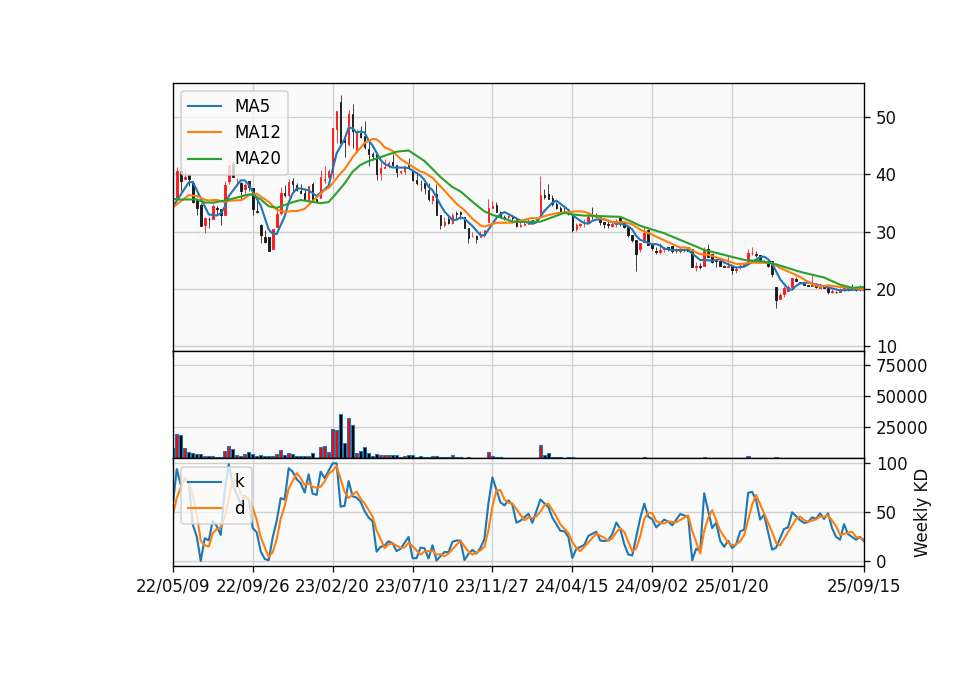Click the MA5 legend label
Image resolution: width=960 pixels, height=690 pixels.
coord(252,106)
